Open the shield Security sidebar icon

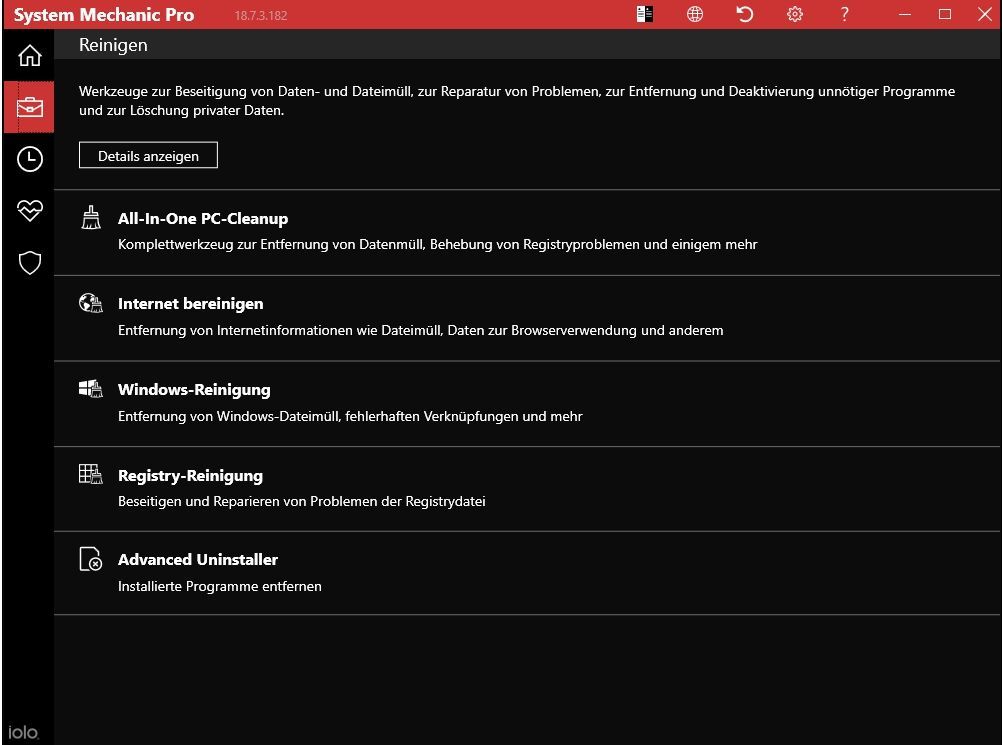[x=29, y=263]
